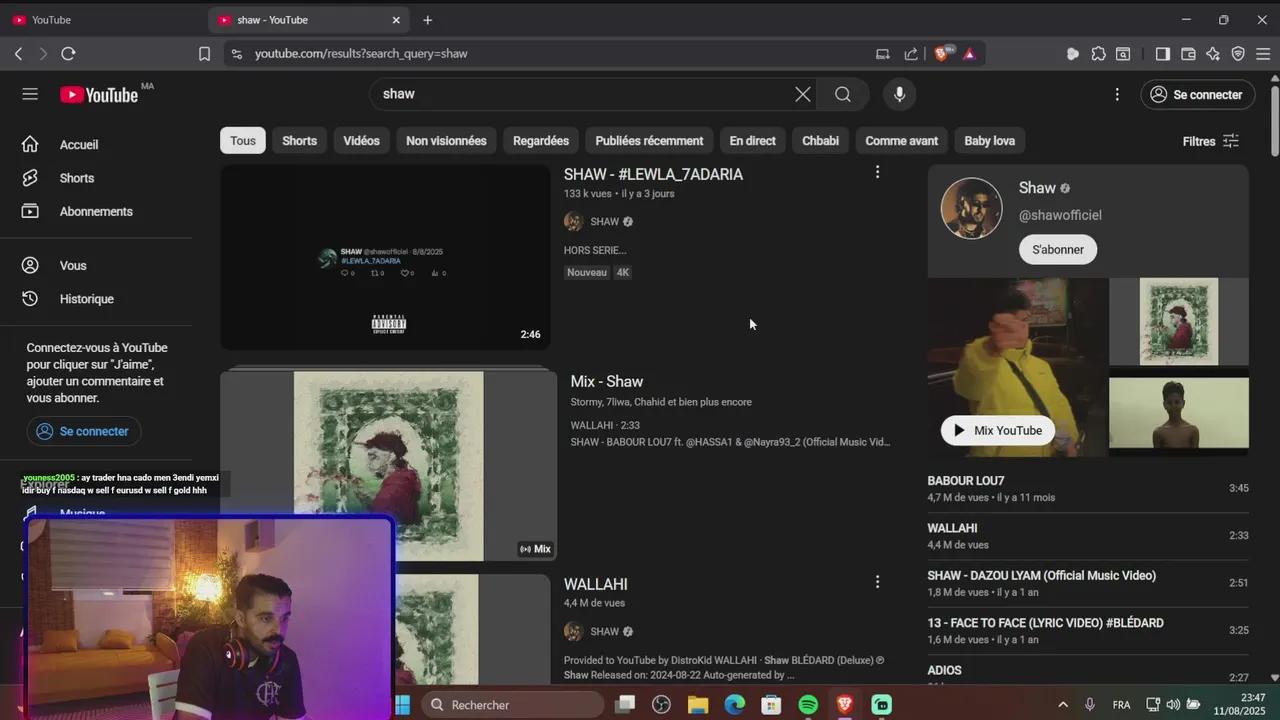Open the #LEWLA_7ADARIA video thumbnail

point(385,257)
